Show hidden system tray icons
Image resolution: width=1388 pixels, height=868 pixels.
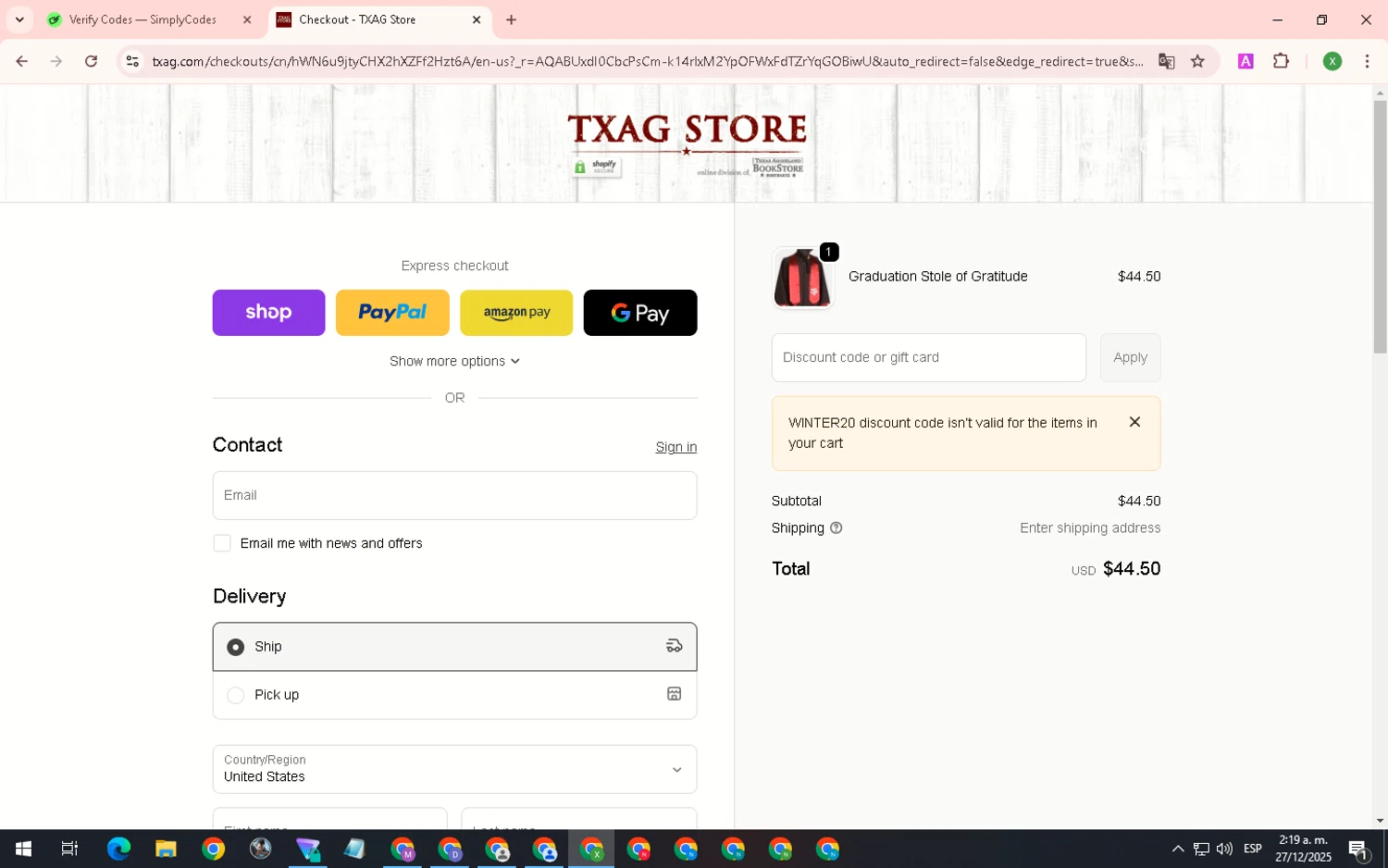[x=1178, y=849]
